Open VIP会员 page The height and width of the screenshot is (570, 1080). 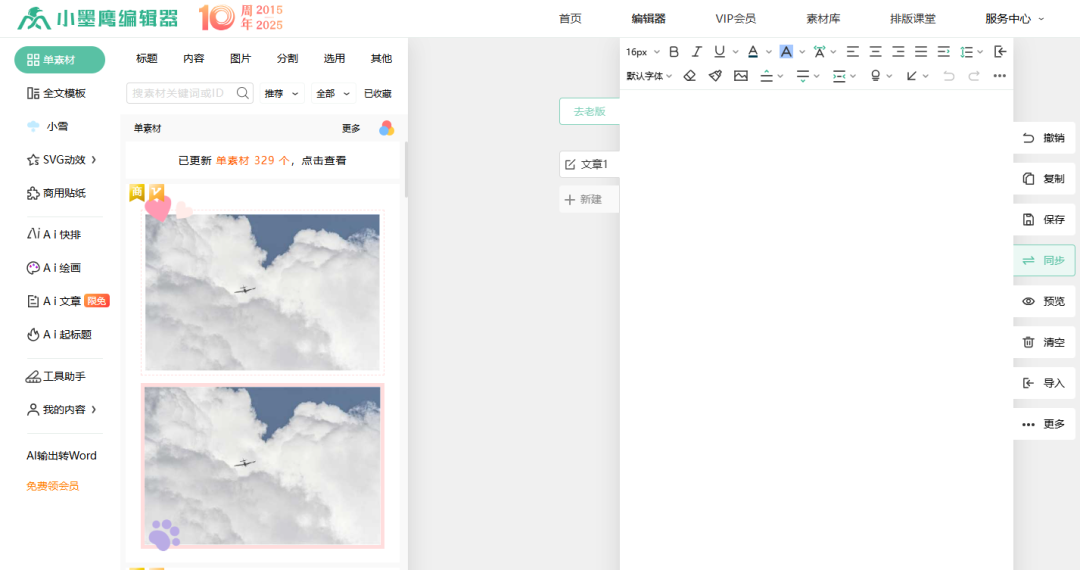point(735,19)
